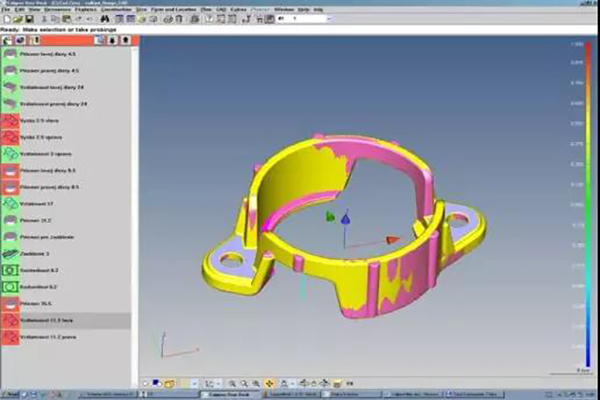Select the first green characteristic ending in 4.5
The width and height of the screenshot is (600, 400).
[65, 54]
